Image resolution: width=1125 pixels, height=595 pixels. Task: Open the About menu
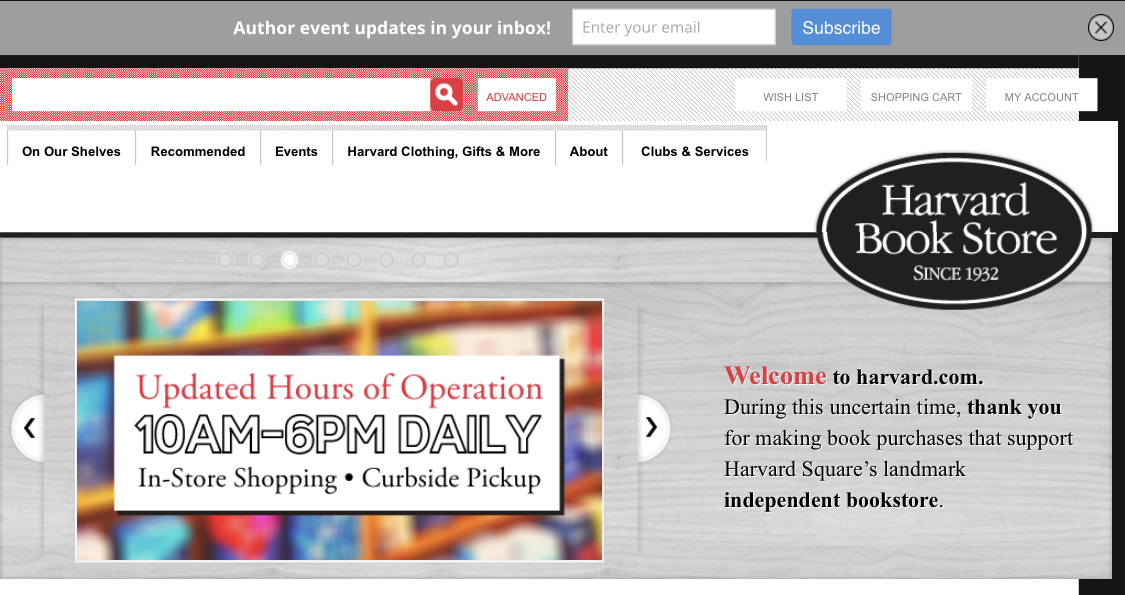tap(588, 151)
